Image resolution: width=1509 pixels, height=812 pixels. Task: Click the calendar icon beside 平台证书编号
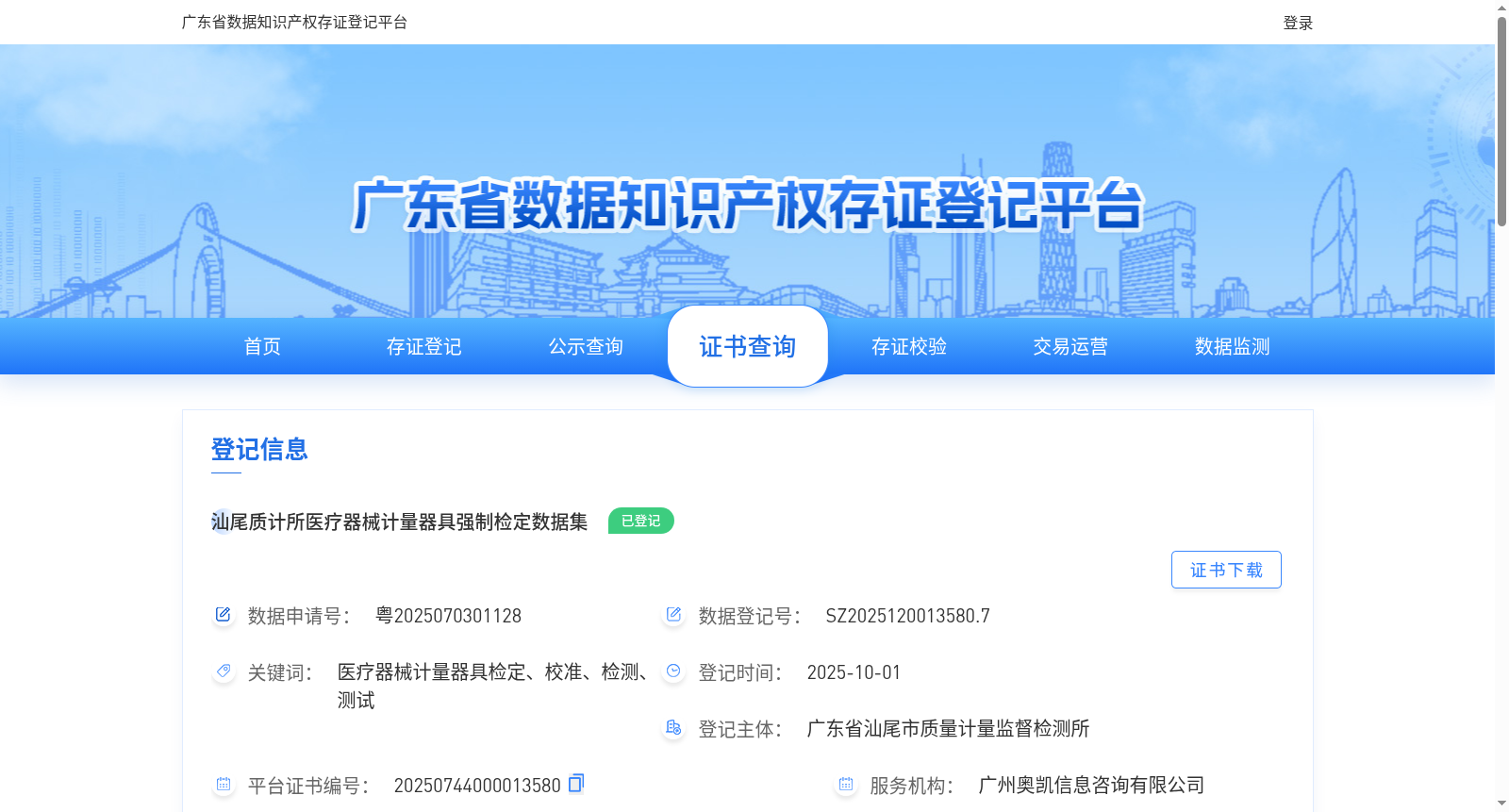[223, 785]
